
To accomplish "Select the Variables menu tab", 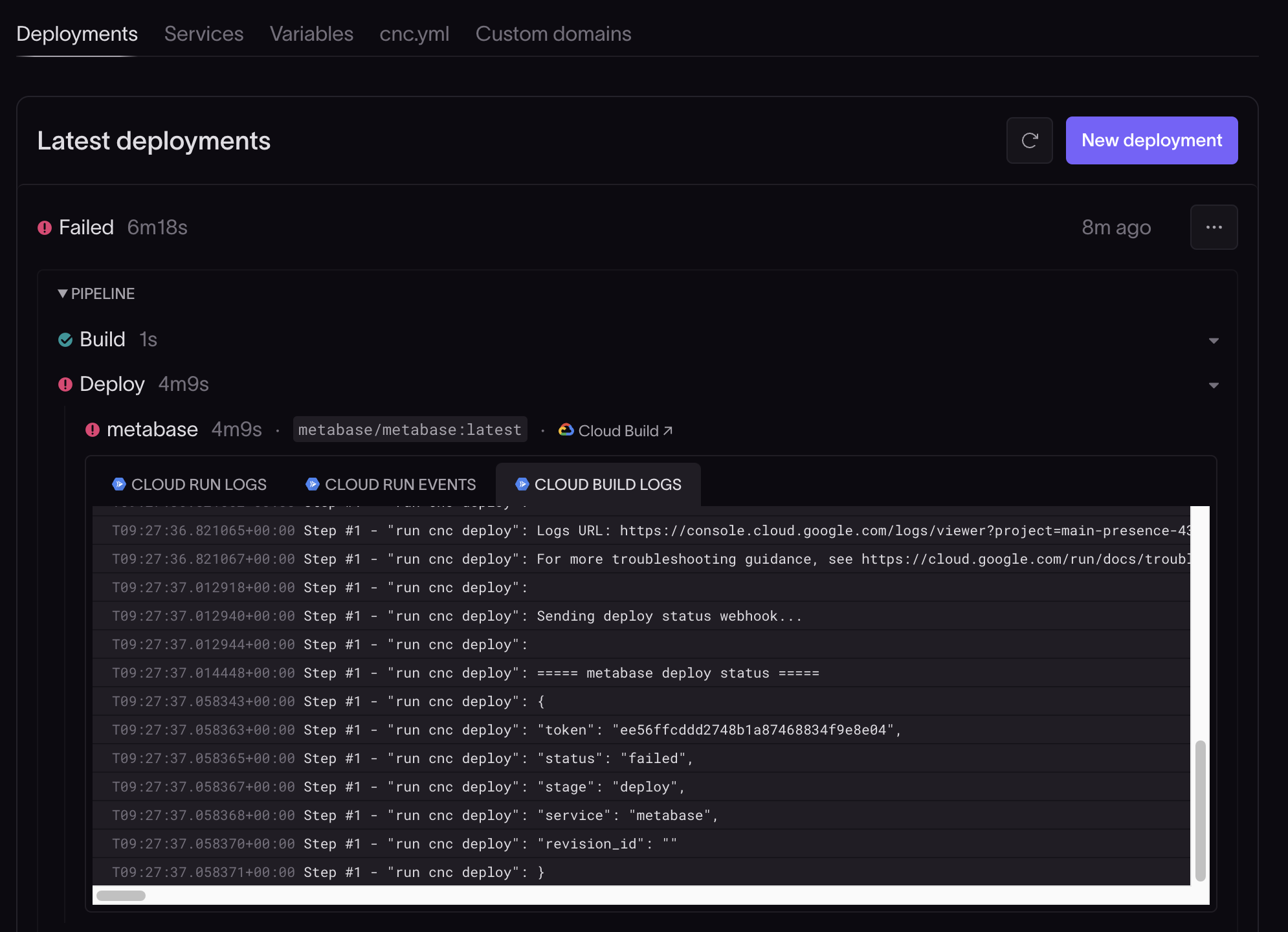I will tap(311, 32).
